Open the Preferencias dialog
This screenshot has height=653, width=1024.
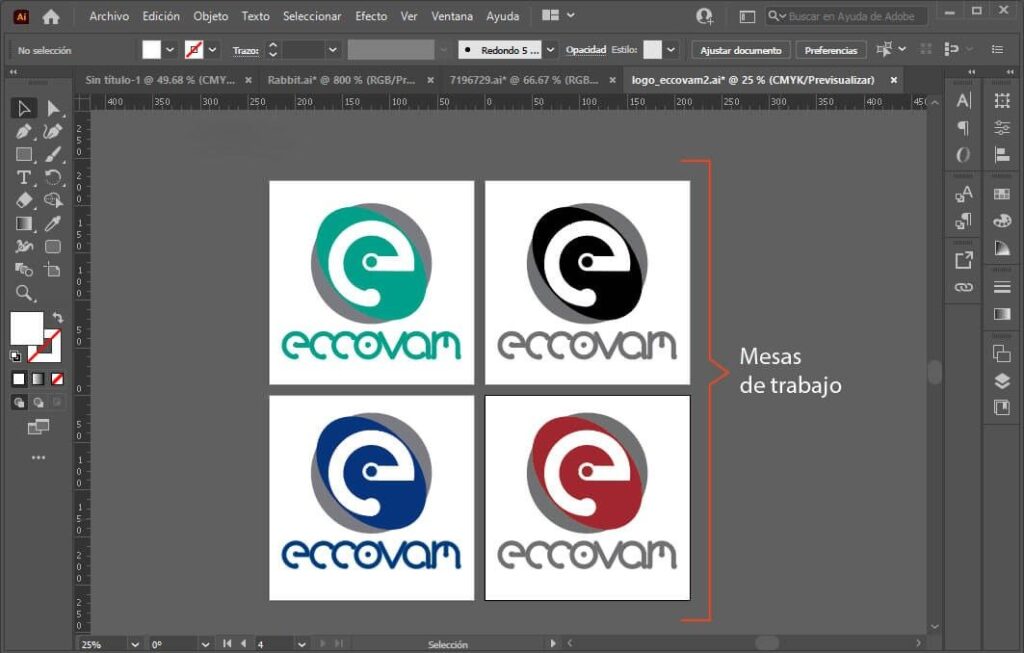[x=830, y=49]
